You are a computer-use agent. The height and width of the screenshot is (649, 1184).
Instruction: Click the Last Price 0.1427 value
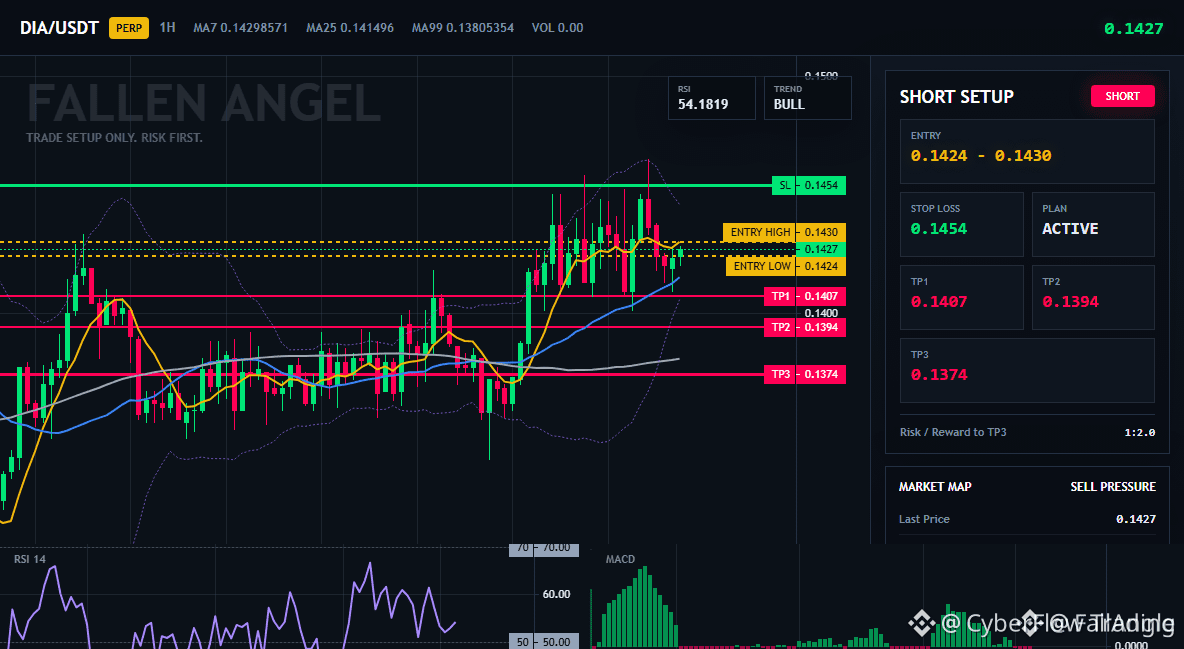coord(1136,519)
